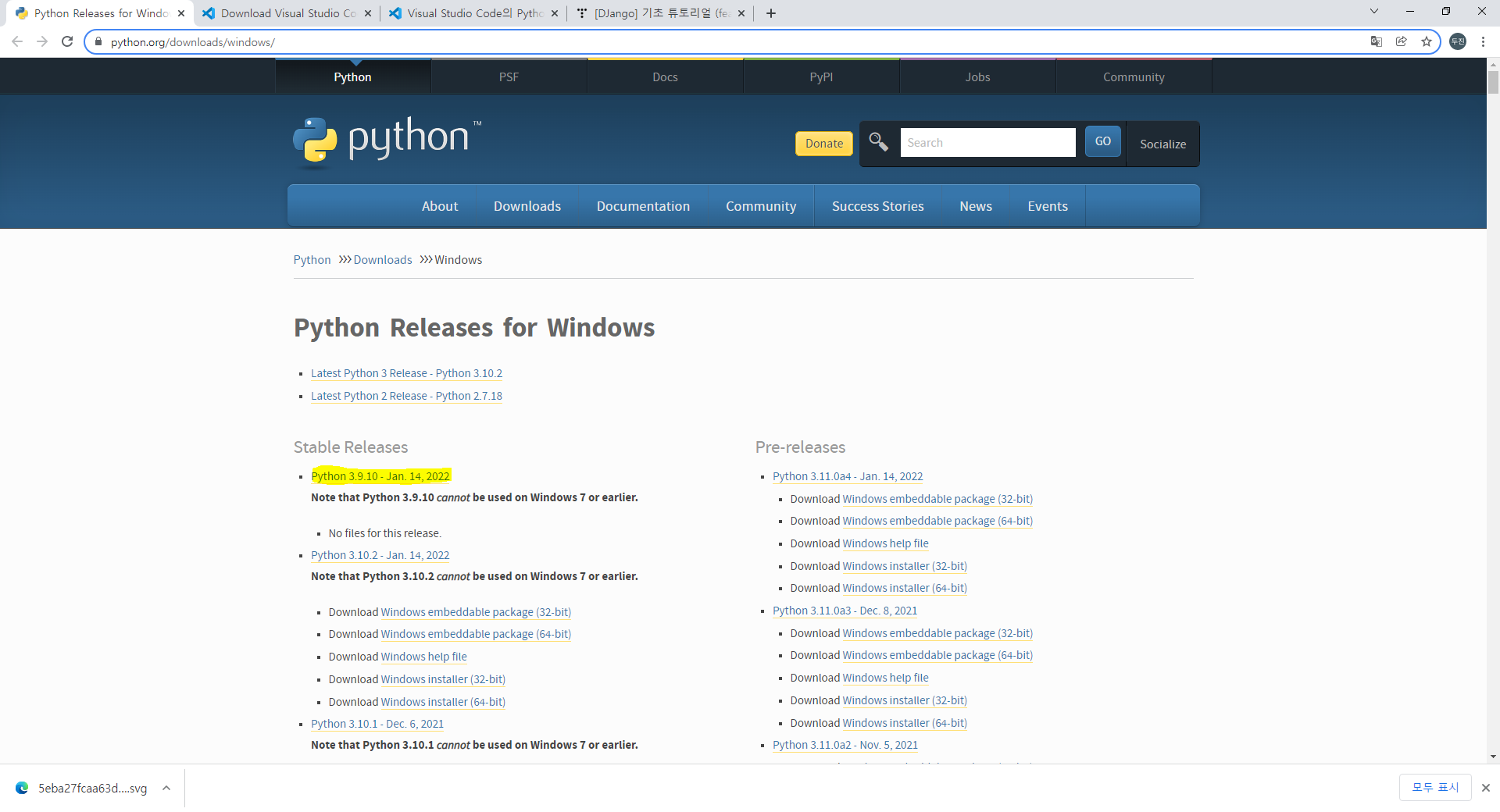Reload the page with the refresh icon
The height and width of the screenshot is (812, 1500).
click(67, 41)
